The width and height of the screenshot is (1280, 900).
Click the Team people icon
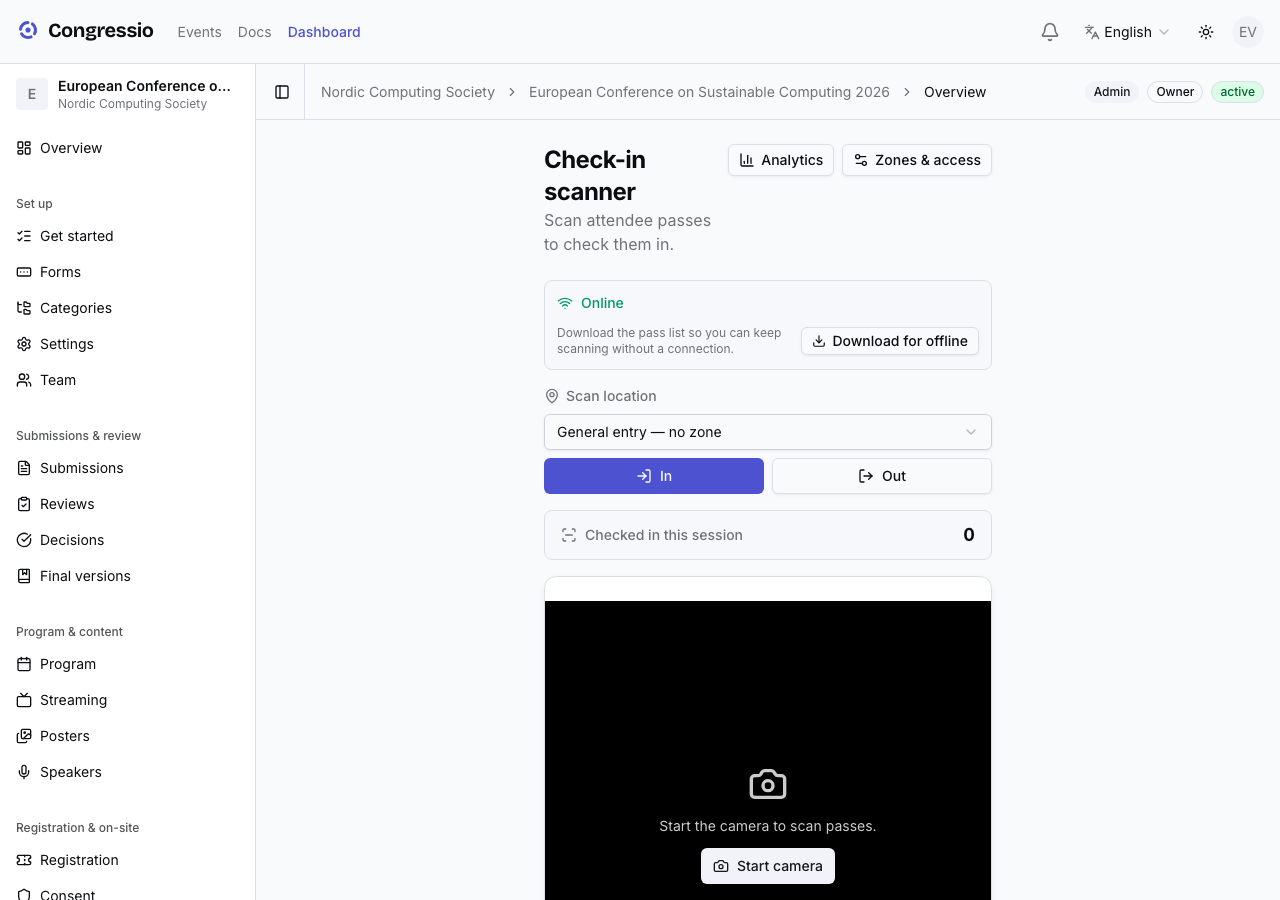click(24, 380)
